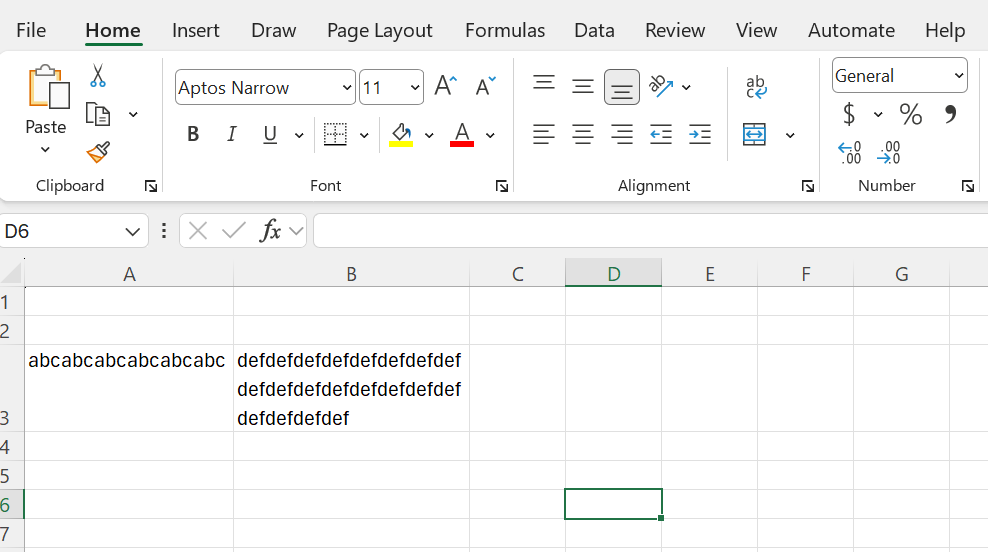Expand Fill Color dropdown arrow
988x552 pixels.
[x=429, y=135]
